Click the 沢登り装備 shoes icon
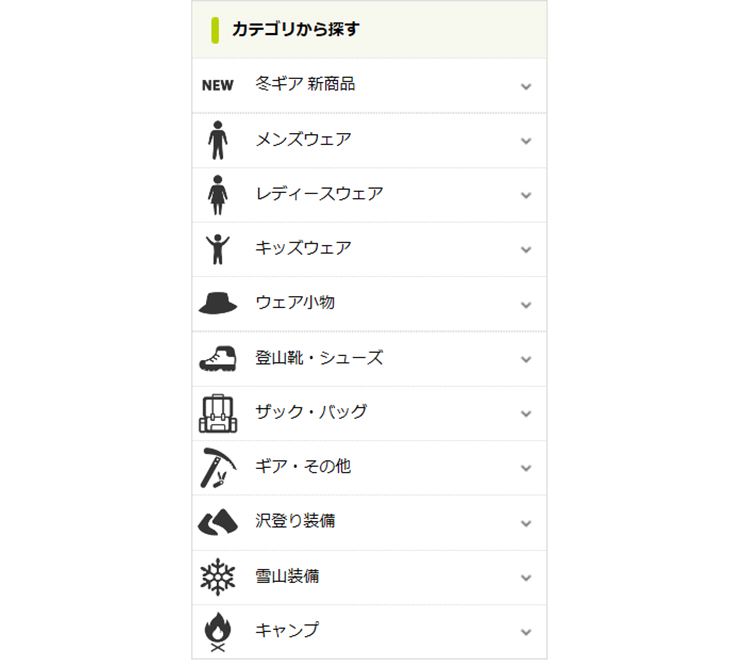The width and height of the screenshot is (740, 666). pos(218,522)
